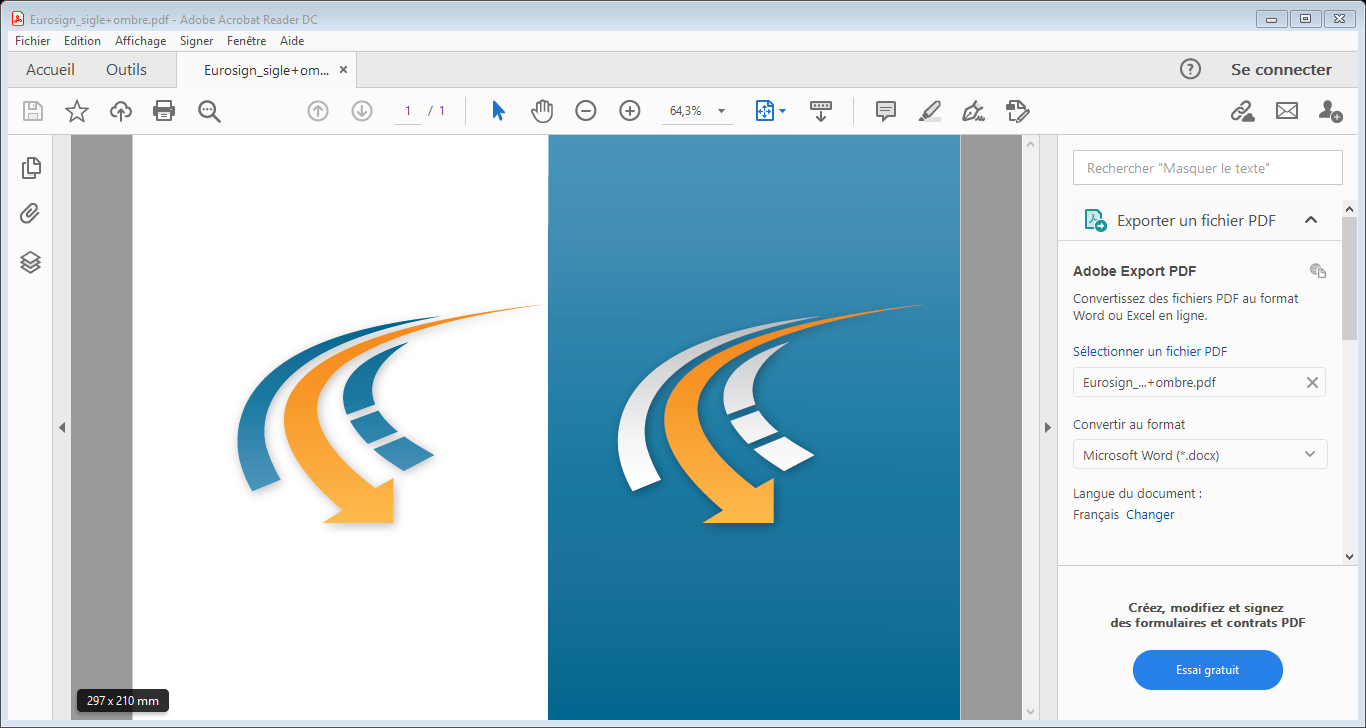Click the right panel scrollbar thumb
1366x728 pixels.
point(1349,277)
